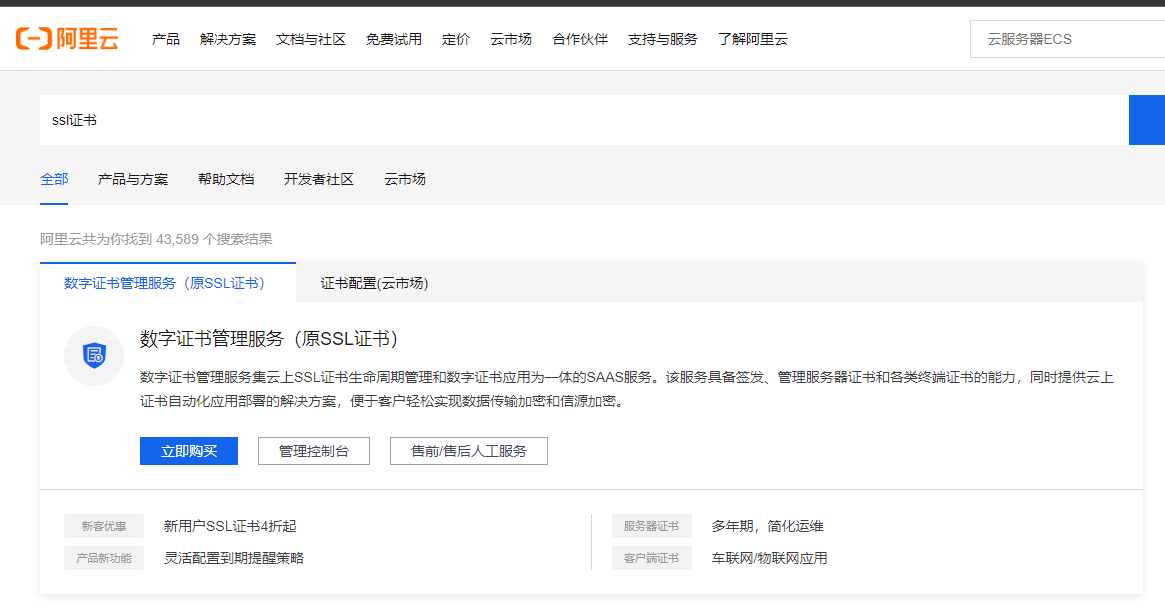This screenshot has width=1165, height=609.
Task: Select the 全部 results tab
Action: (54, 179)
